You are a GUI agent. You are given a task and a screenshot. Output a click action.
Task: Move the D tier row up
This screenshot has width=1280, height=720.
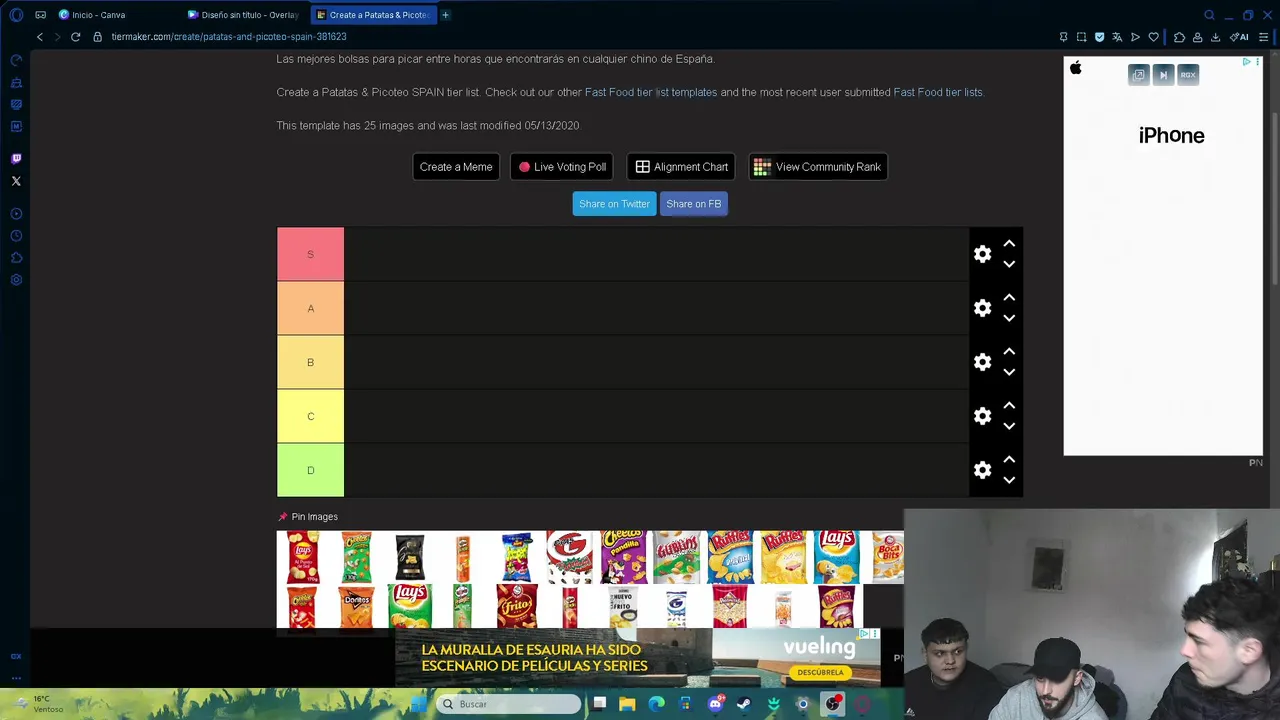tap(1009, 460)
